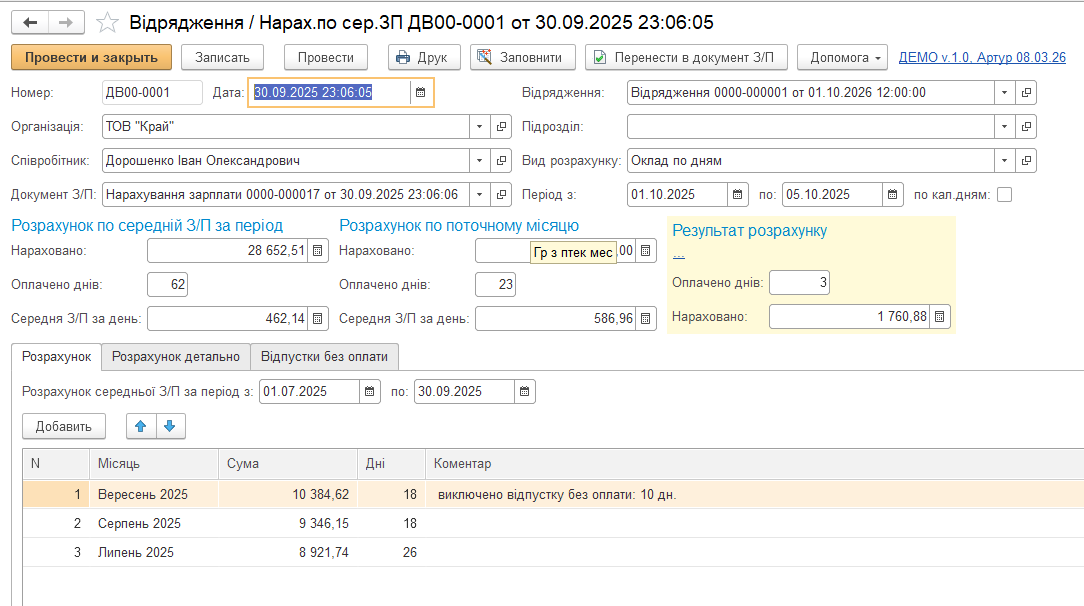Switch to the Розрахунок детально tab
This screenshot has height=606, width=1084.
tap(175, 357)
